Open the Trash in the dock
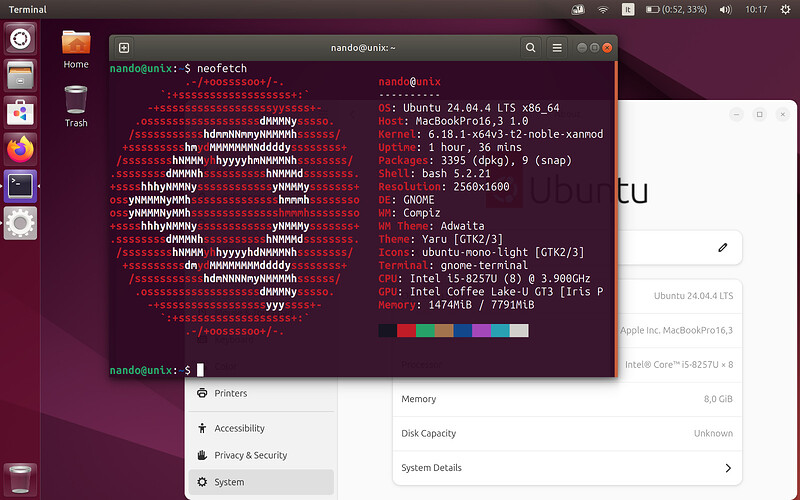 click(x=20, y=479)
